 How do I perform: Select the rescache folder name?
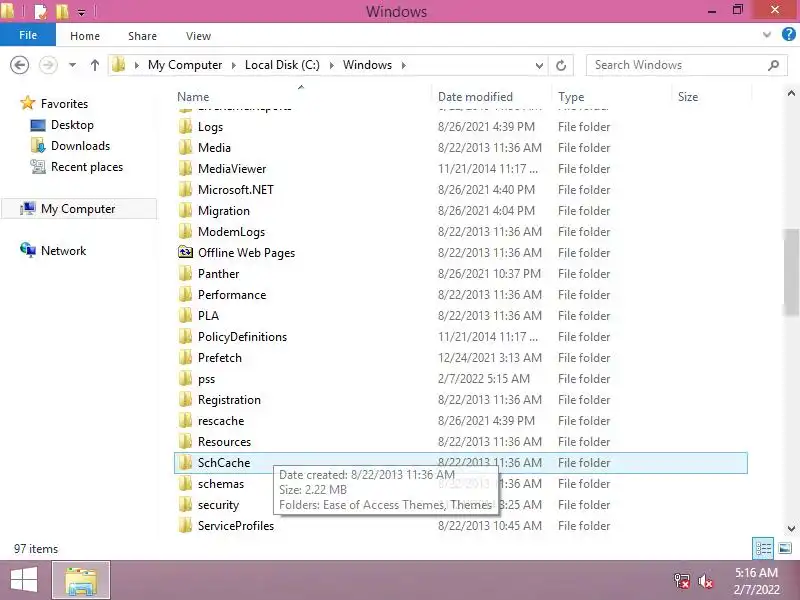click(x=221, y=421)
